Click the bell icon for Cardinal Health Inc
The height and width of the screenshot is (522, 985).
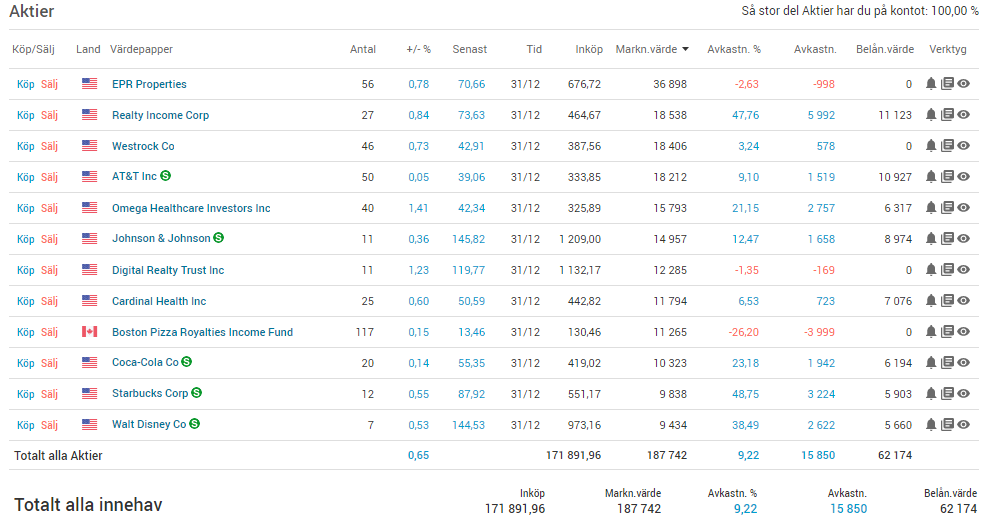pyautogui.click(x=931, y=300)
